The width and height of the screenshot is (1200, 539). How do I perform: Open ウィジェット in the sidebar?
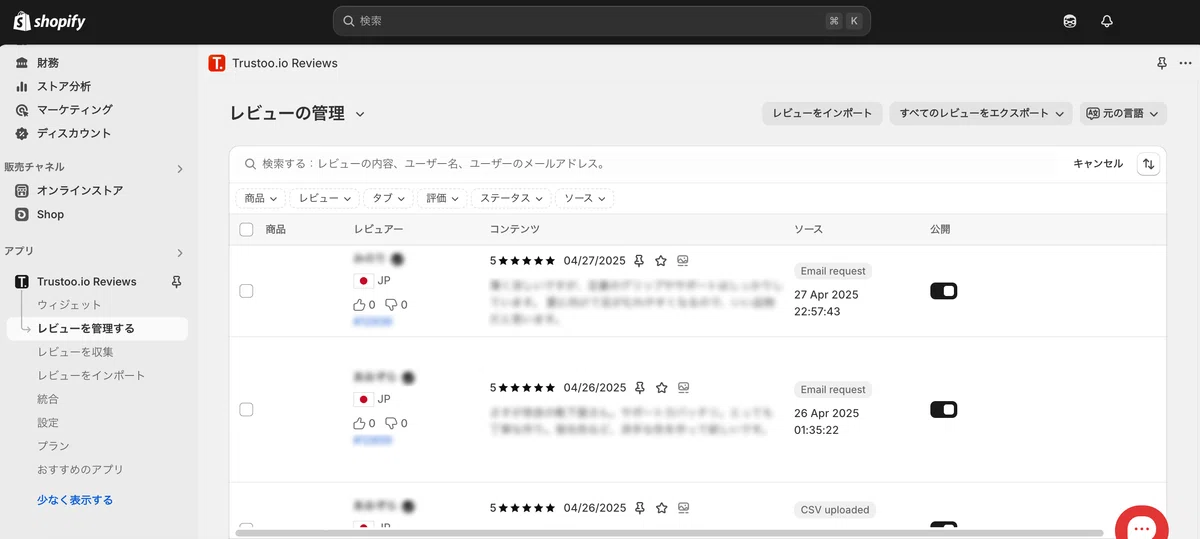[69, 305]
